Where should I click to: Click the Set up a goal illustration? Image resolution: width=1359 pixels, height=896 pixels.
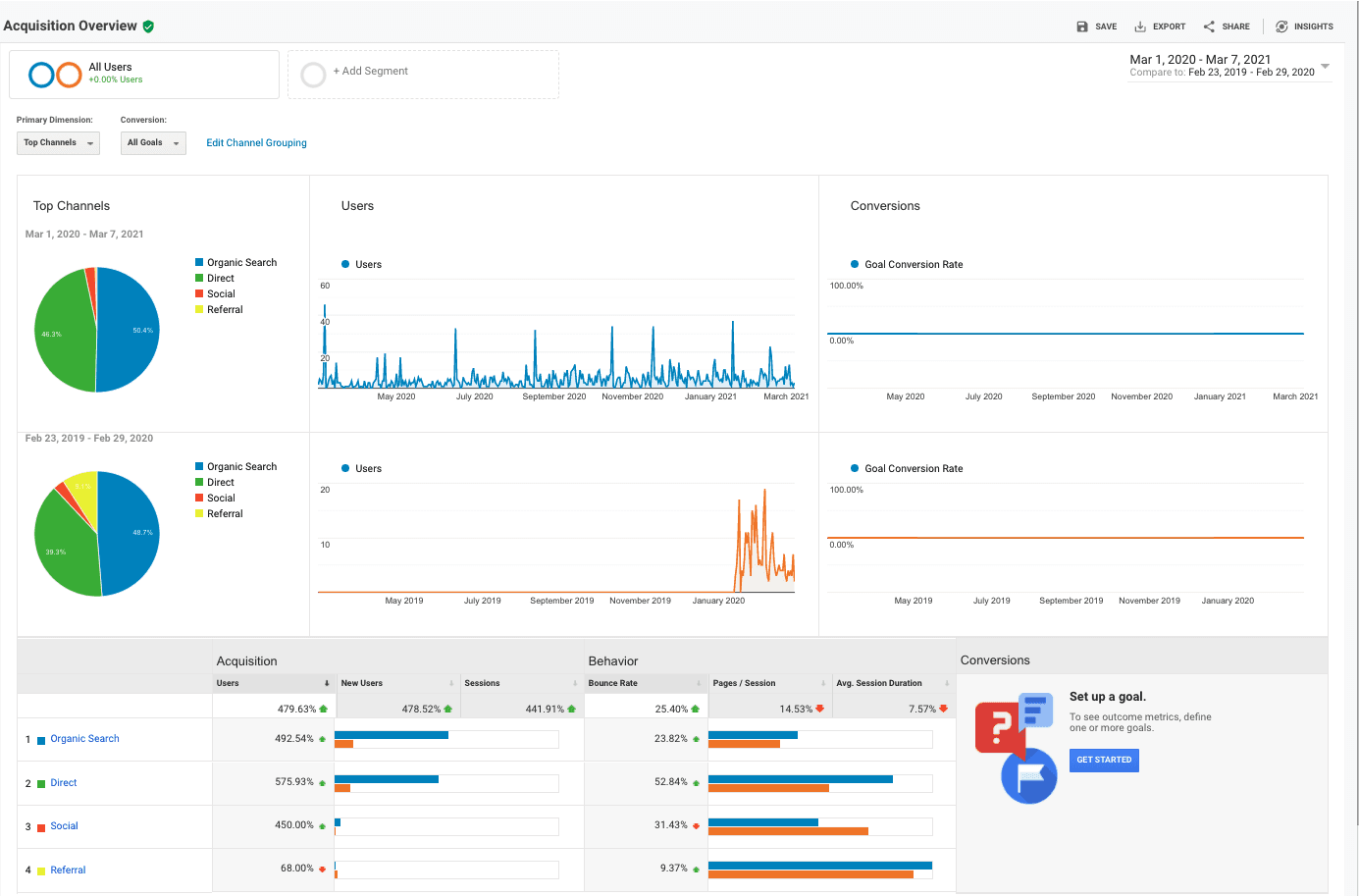1015,748
